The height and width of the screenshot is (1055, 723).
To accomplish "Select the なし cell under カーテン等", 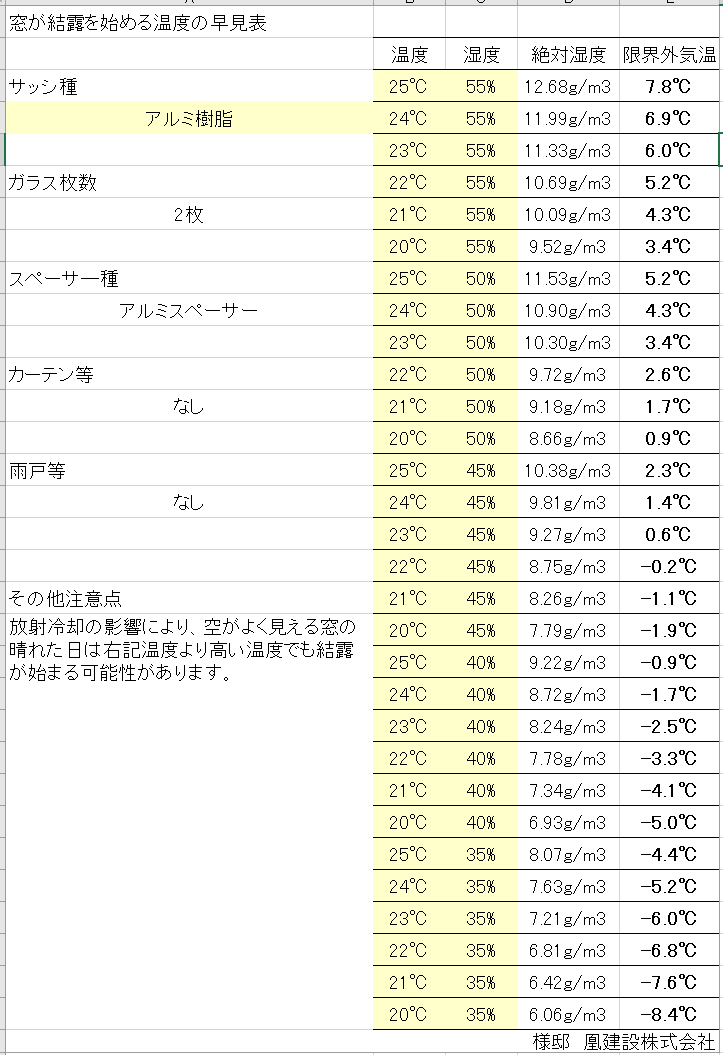I will [x=189, y=406].
